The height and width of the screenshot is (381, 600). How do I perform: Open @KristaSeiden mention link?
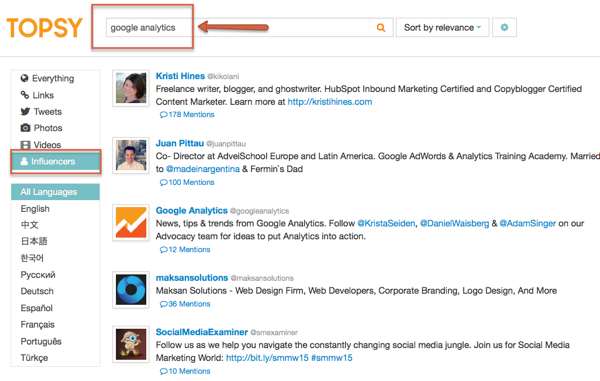click(x=386, y=223)
